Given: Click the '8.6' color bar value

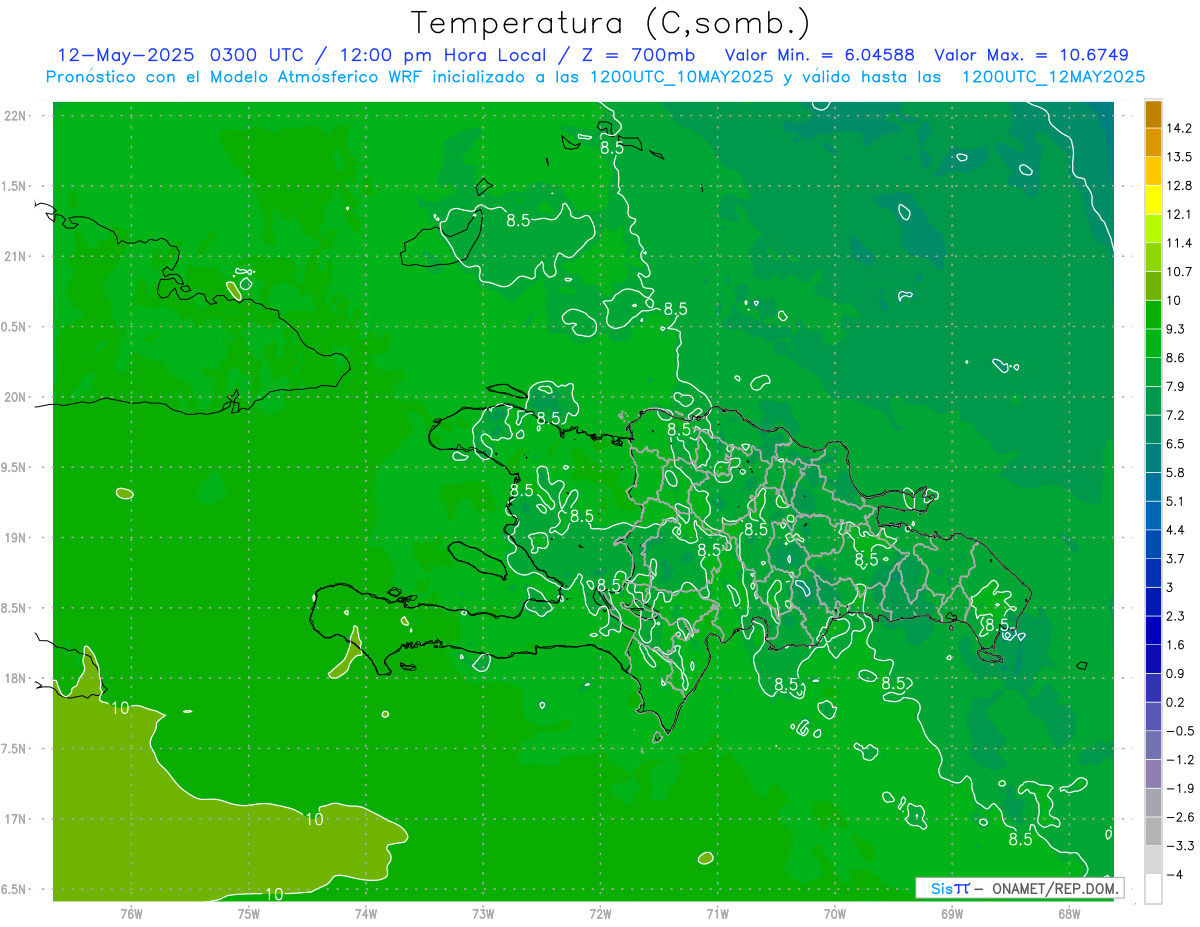Looking at the screenshot, I should pos(1176,358).
